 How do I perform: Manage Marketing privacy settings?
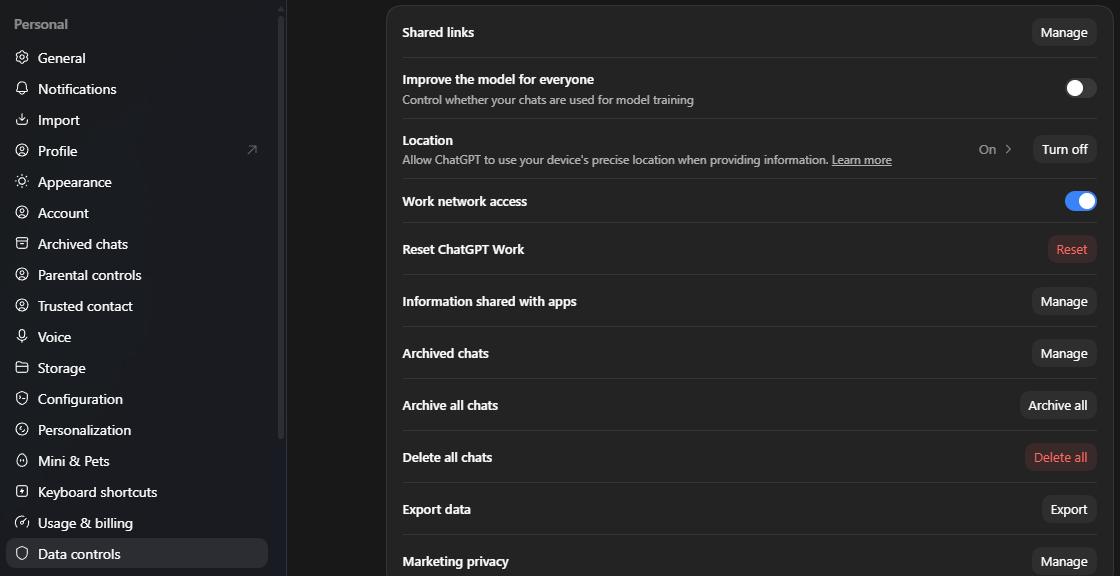(1064, 562)
